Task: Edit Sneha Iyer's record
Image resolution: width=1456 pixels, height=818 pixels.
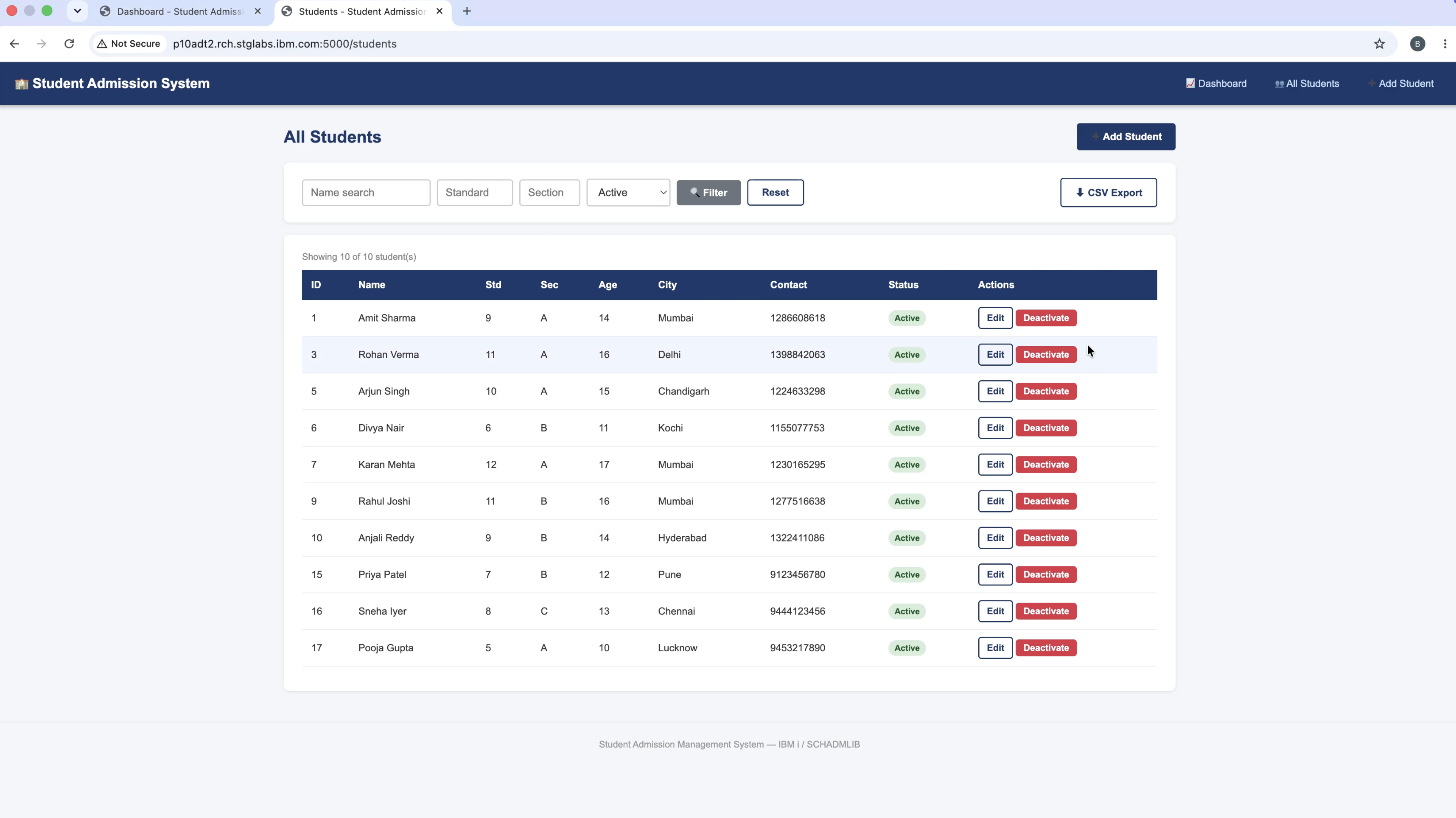Action: tap(995, 612)
